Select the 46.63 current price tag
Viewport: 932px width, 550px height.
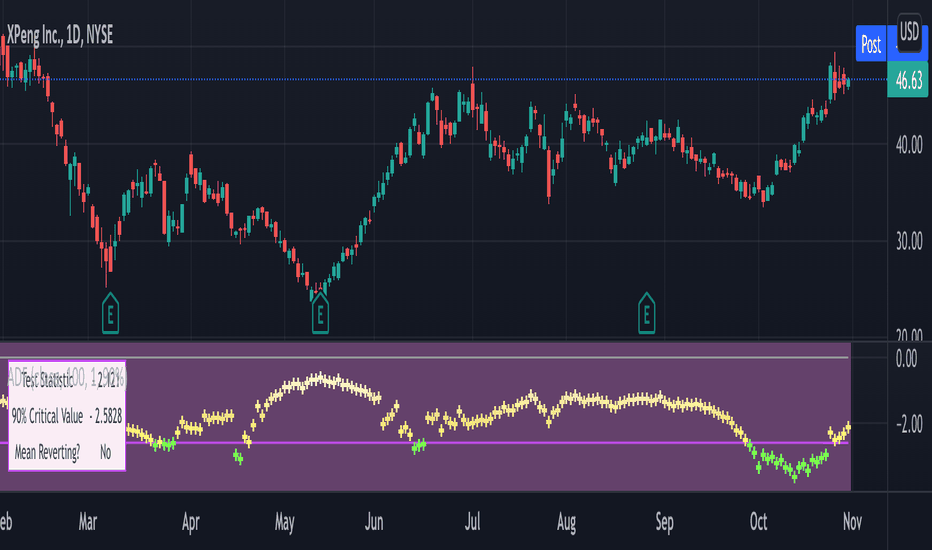click(908, 79)
